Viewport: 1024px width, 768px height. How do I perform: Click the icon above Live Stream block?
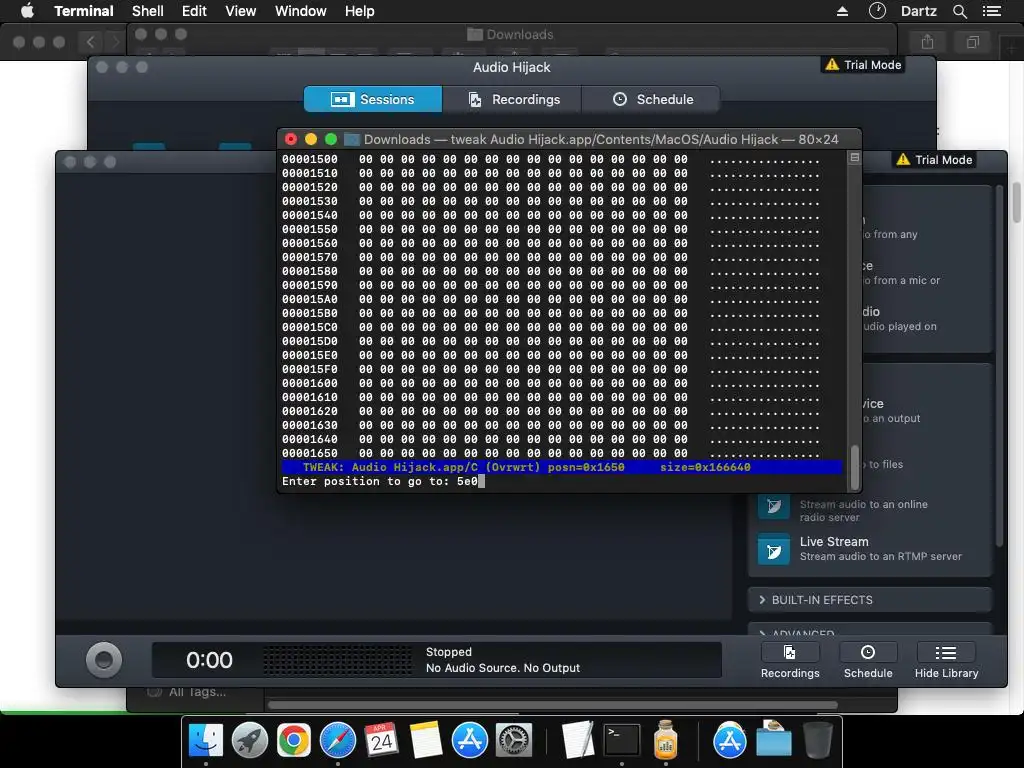point(774,506)
